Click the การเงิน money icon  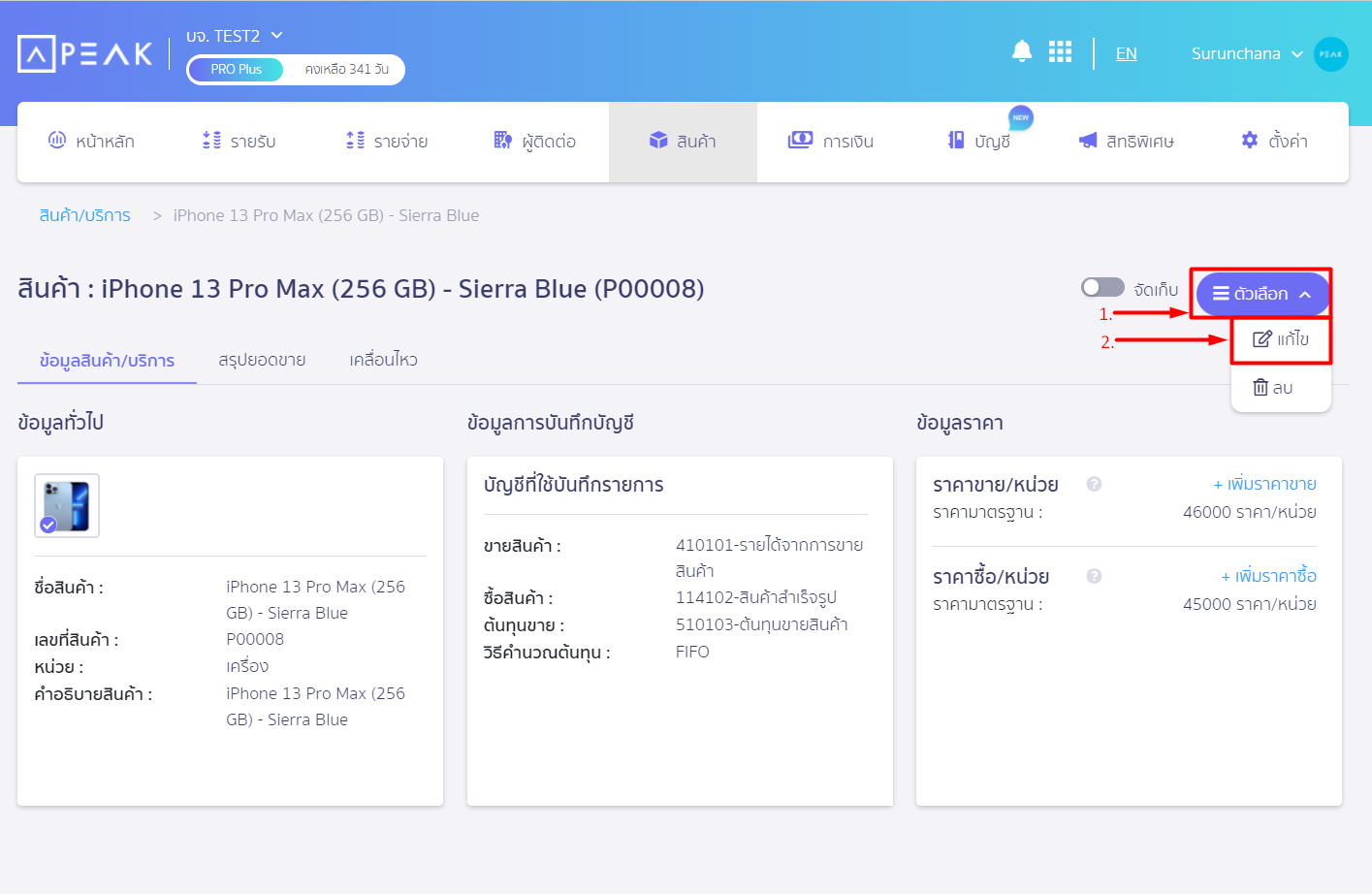click(x=800, y=141)
